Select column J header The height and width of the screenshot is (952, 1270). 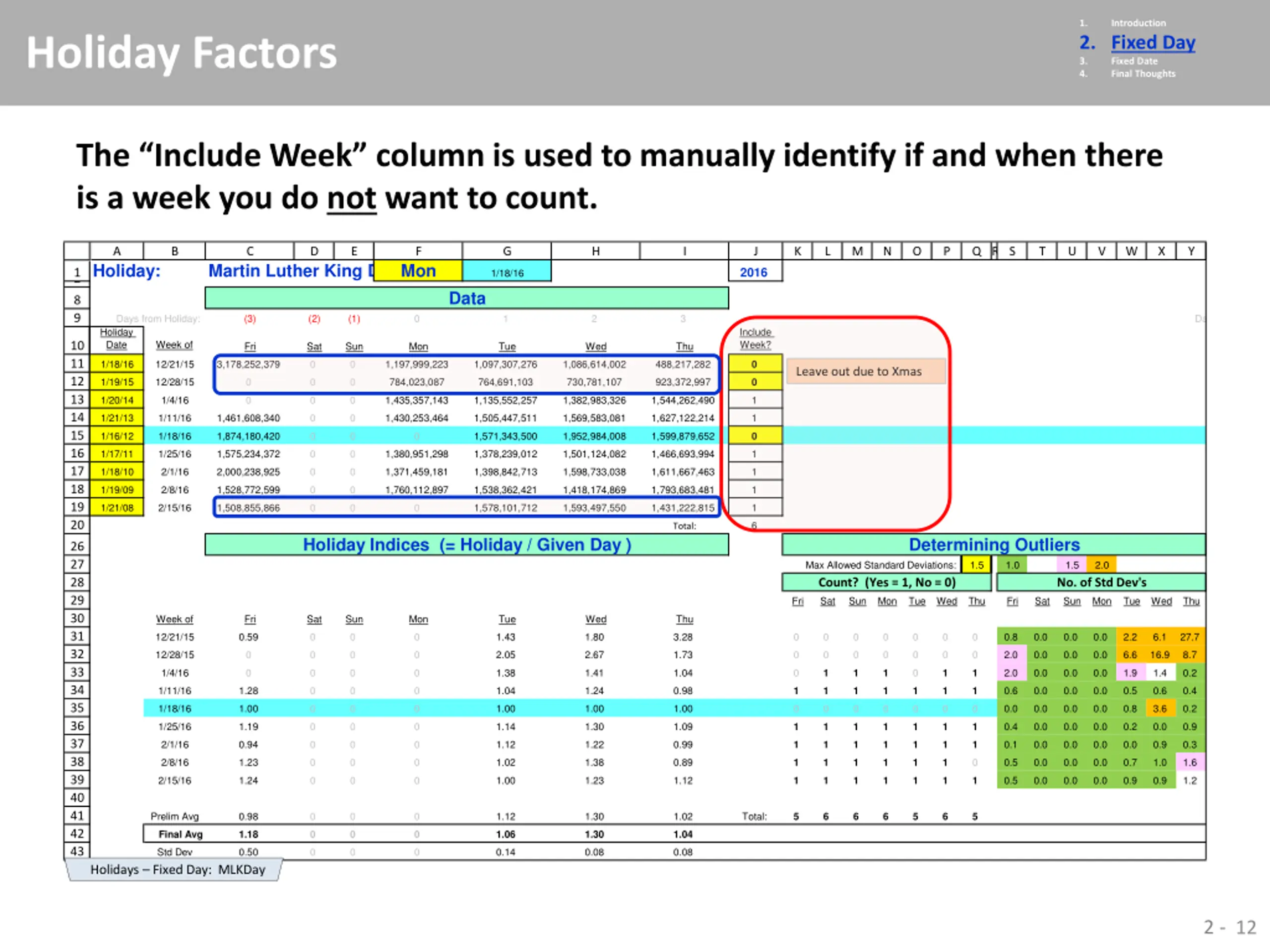click(x=755, y=251)
